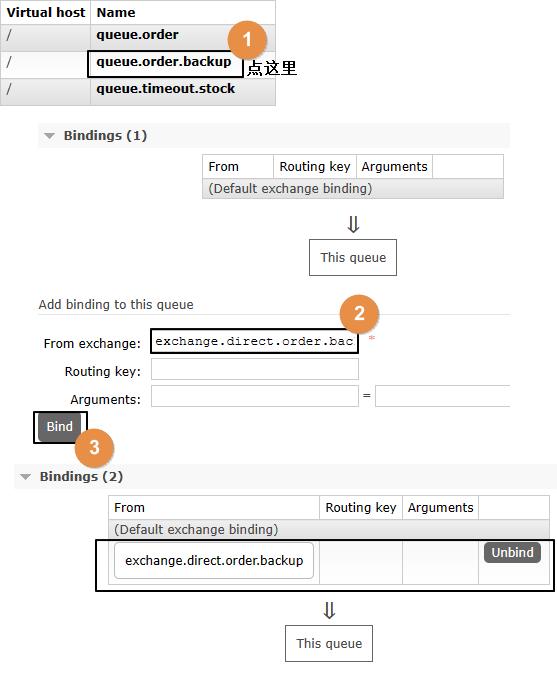The height and width of the screenshot is (673, 557).
Task: Click the lower This queue box
Action: tap(329, 643)
